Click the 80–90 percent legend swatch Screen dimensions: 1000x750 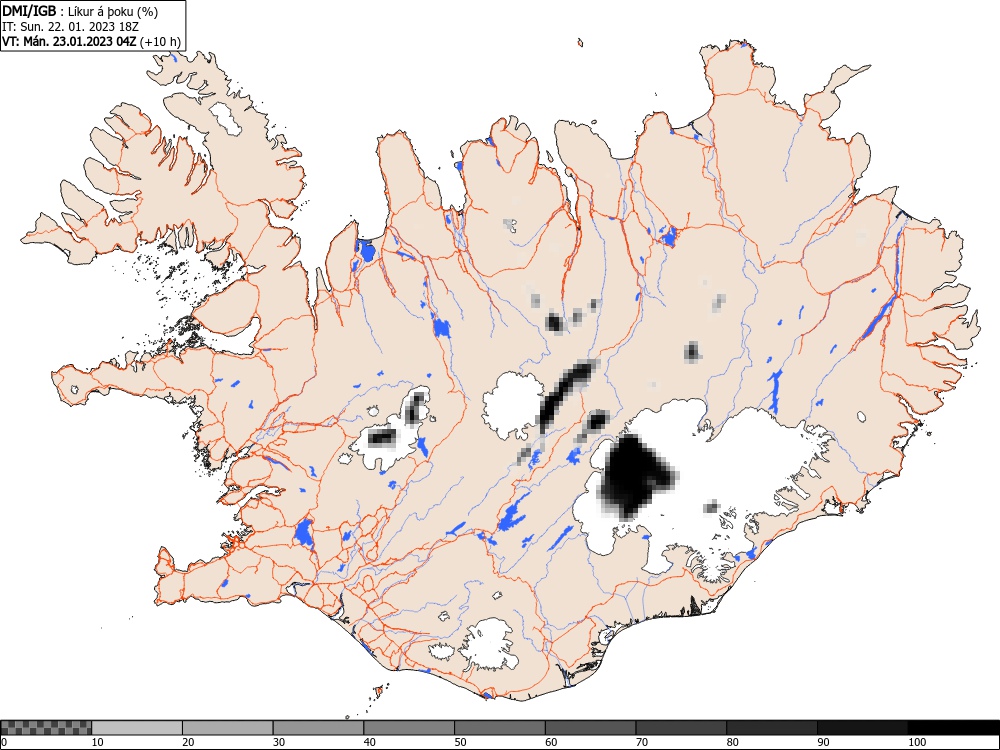coord(771,728)
